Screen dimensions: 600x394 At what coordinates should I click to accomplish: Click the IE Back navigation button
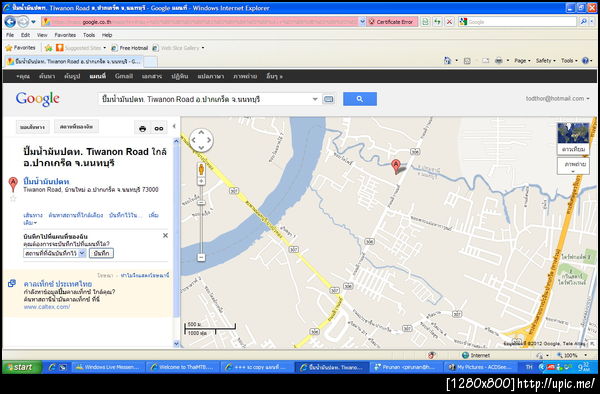tap(10, 22)
